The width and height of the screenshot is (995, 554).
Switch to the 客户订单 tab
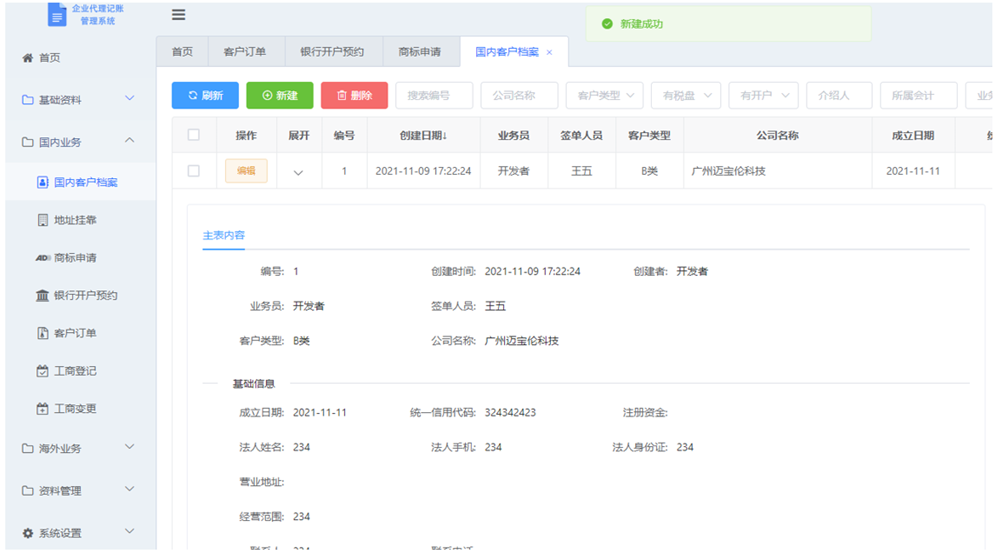click(x=245, y=52)
